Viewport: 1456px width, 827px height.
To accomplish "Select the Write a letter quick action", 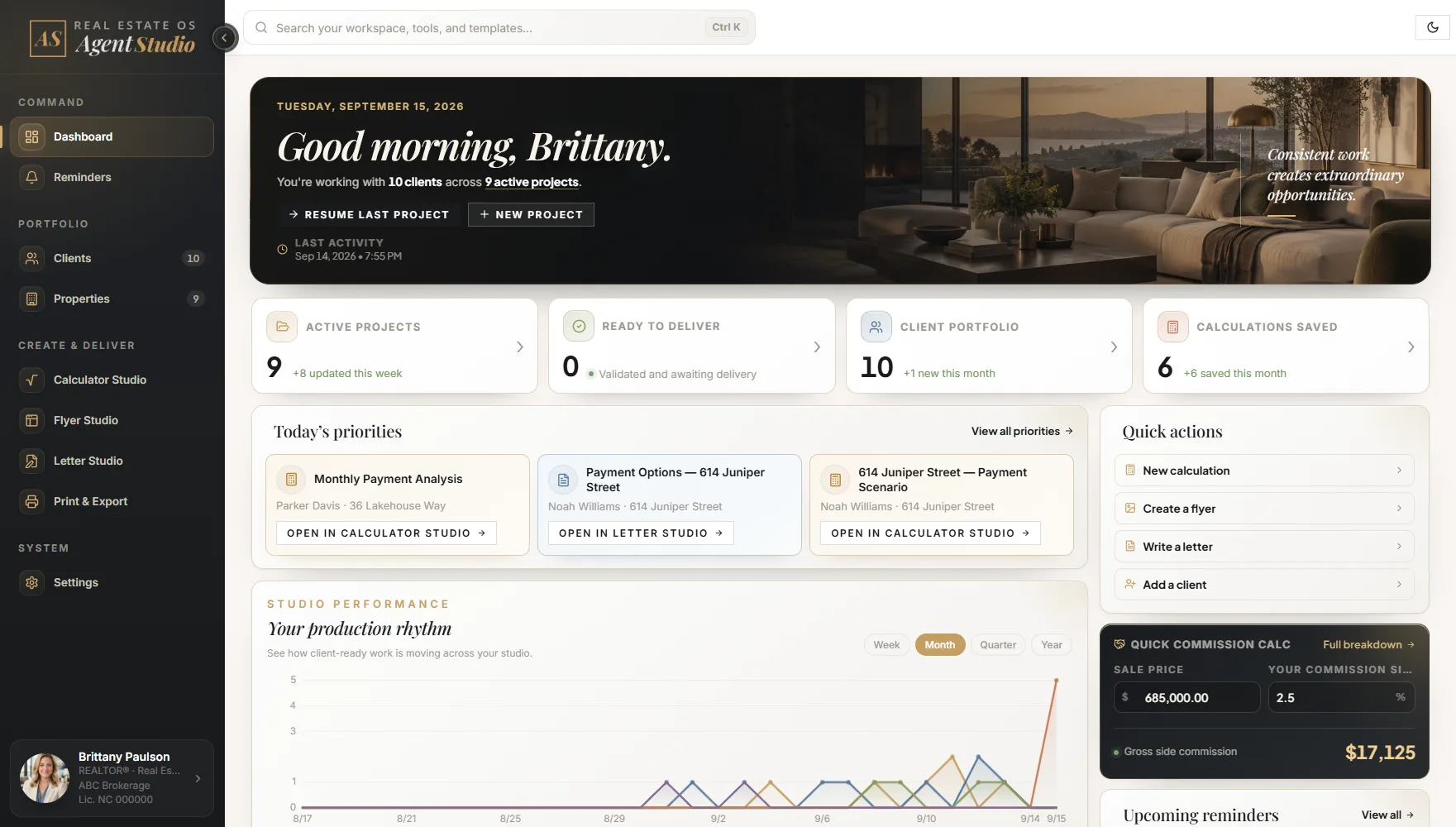I will (1264, 547).
